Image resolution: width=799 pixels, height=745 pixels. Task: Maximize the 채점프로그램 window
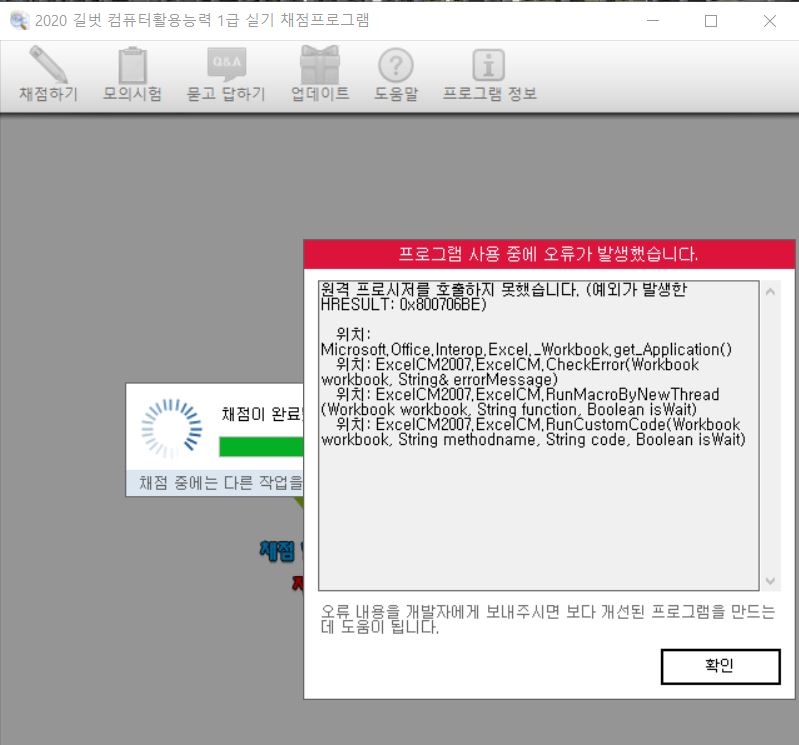[x=711, y=21]
